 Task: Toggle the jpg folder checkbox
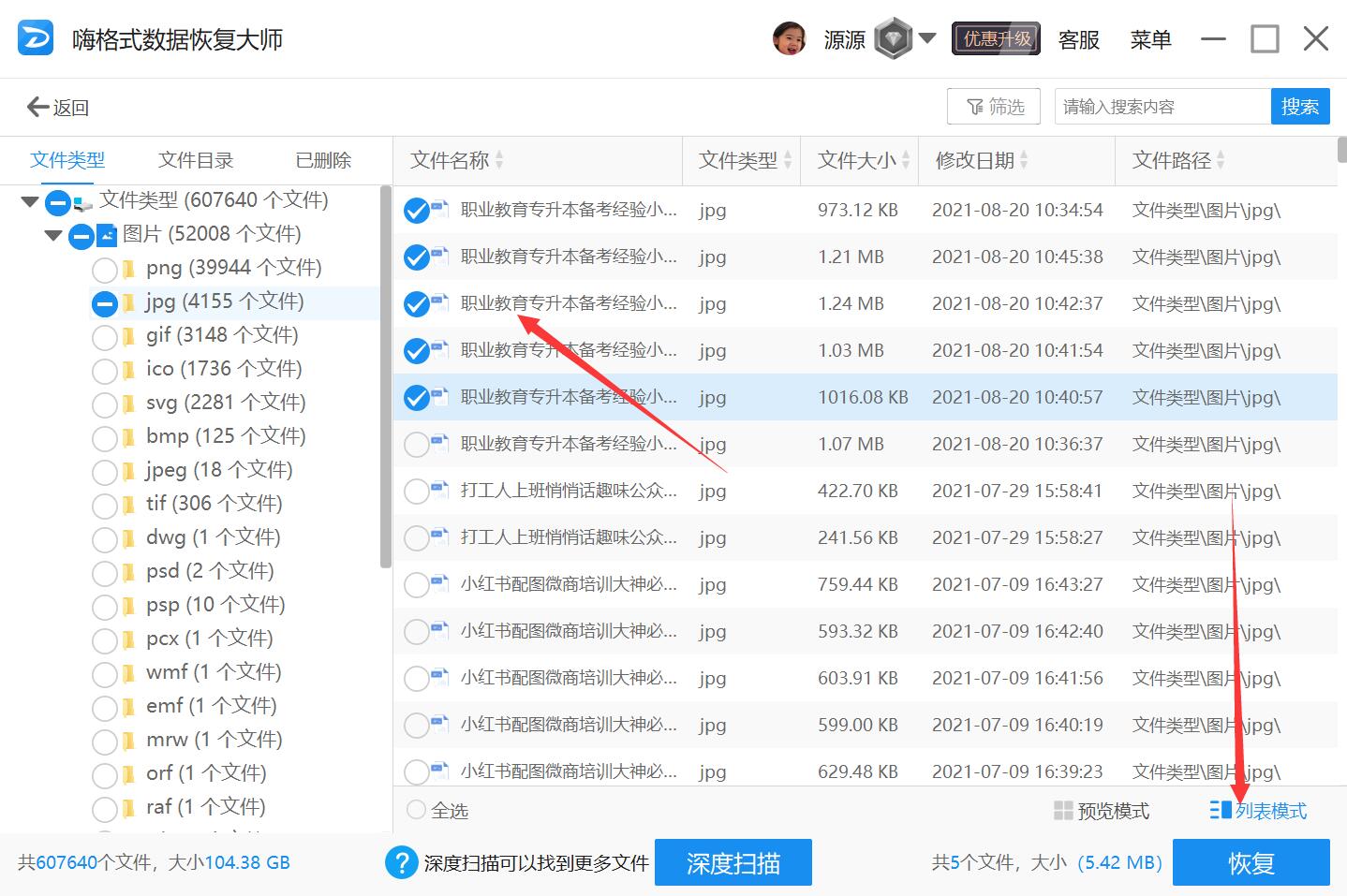coord(105,304)
